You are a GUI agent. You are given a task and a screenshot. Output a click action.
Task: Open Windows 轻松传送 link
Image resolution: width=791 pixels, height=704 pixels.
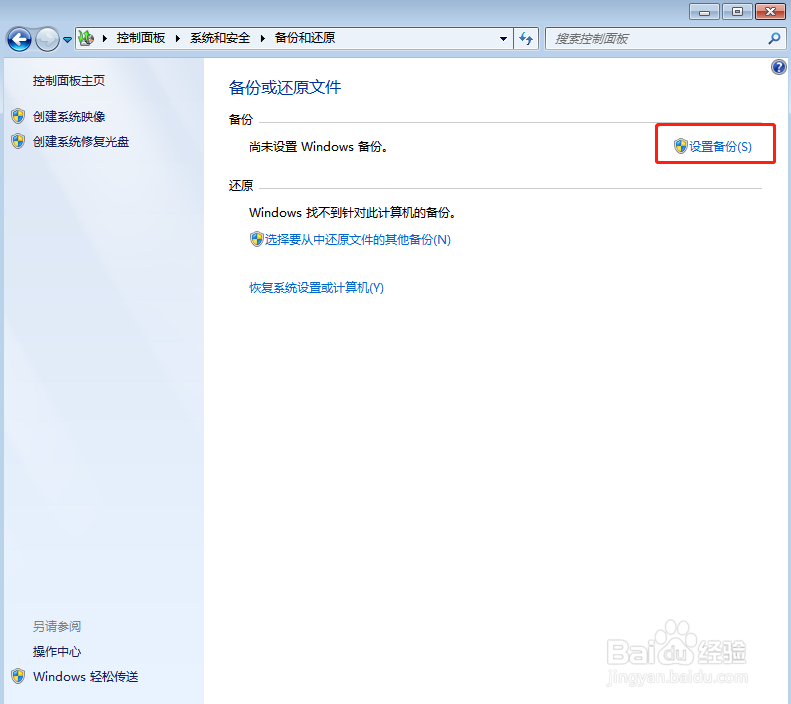click(85, 677)
